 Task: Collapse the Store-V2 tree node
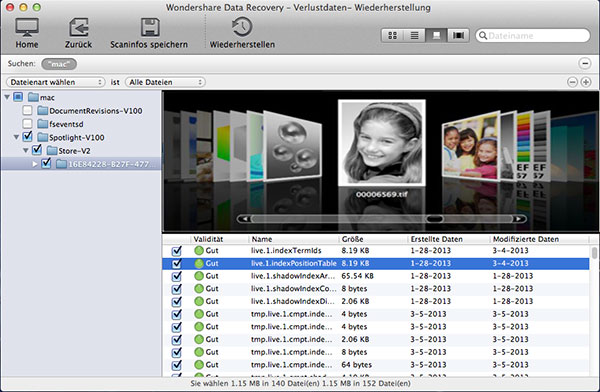[x=26, y=150]
